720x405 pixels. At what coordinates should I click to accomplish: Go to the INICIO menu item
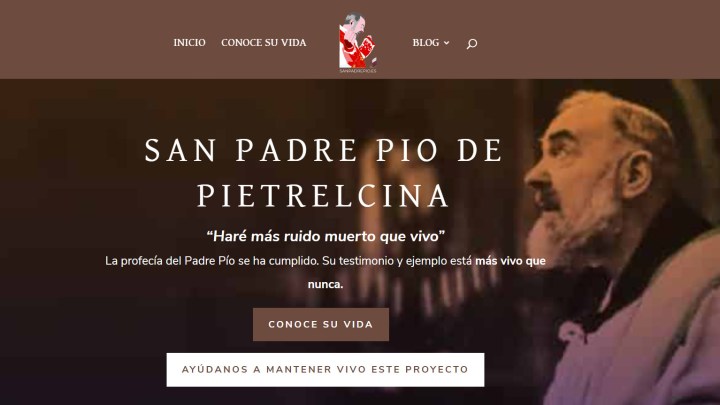click(x=189, y=42)
